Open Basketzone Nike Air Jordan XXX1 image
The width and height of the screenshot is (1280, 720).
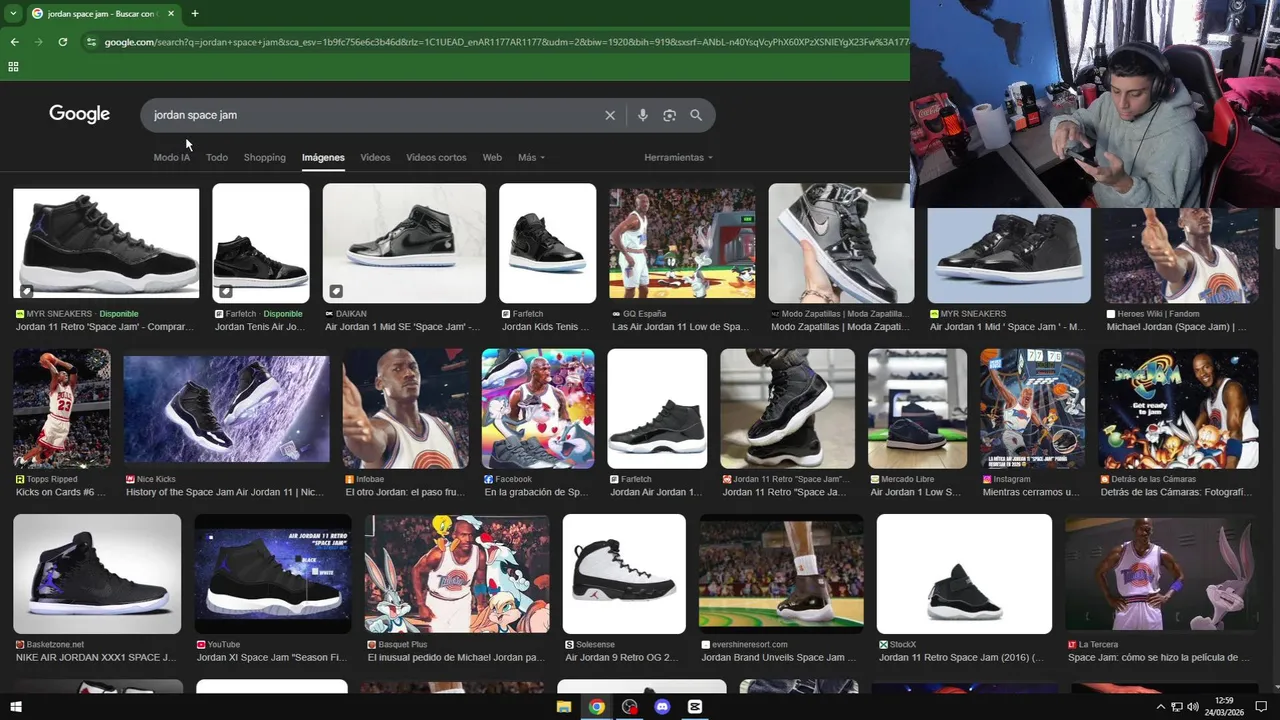tap(97, 574)
